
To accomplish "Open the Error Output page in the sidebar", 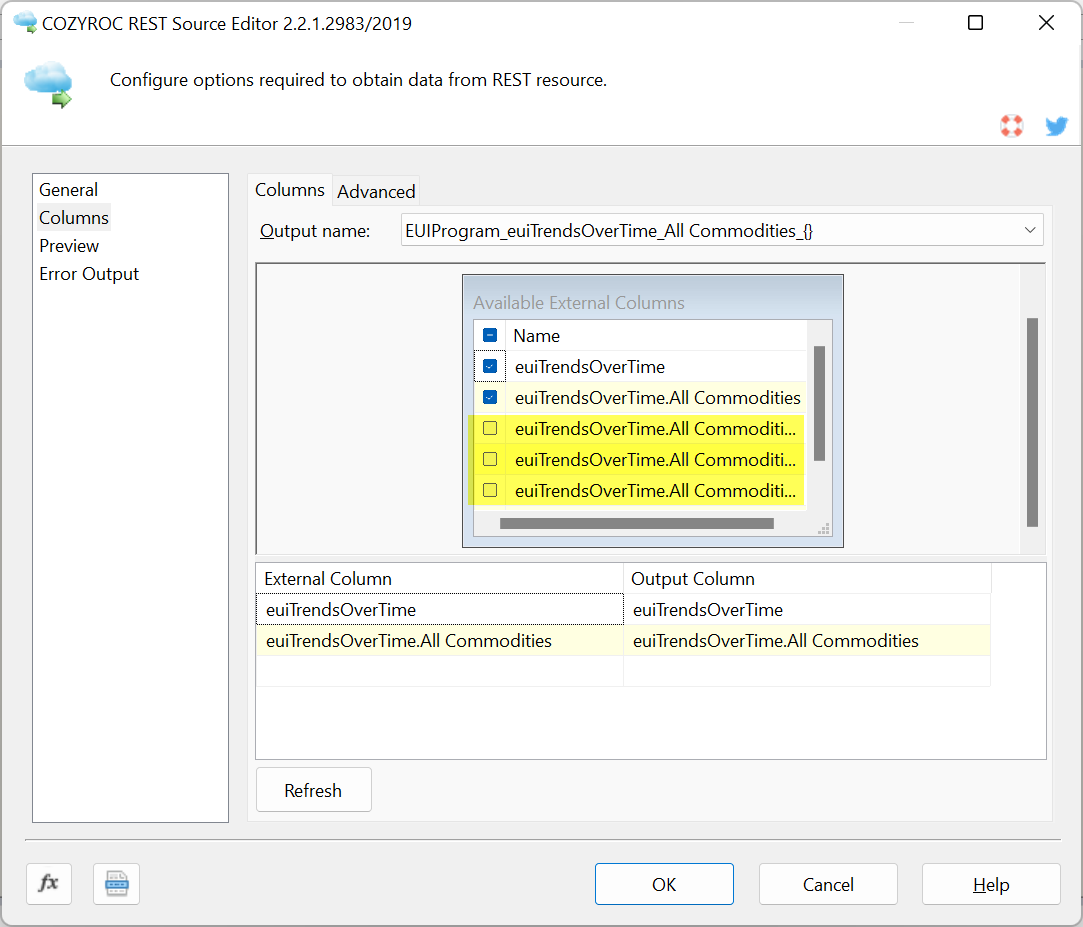I will (x=89, y=274).
